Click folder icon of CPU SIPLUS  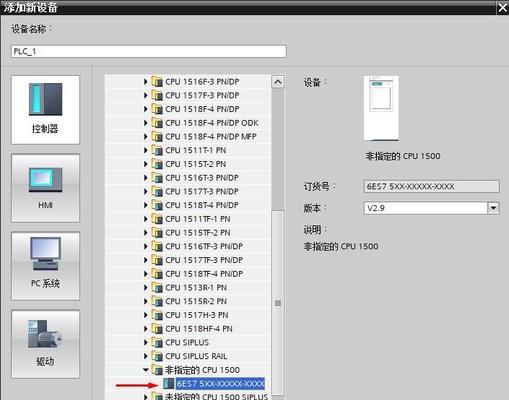tap(157, 342)
